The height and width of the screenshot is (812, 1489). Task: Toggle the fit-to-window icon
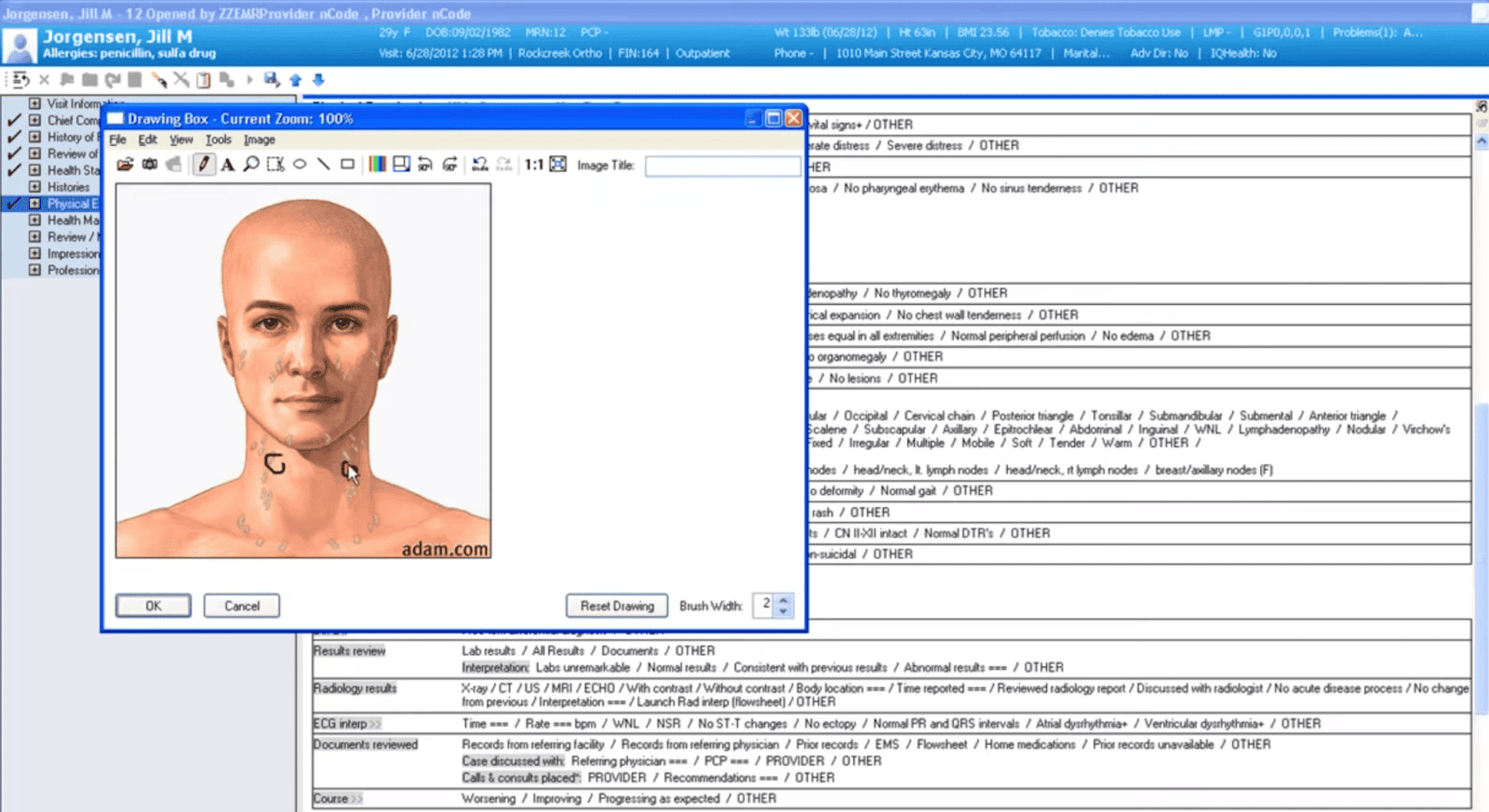click(x=557, y=165)
